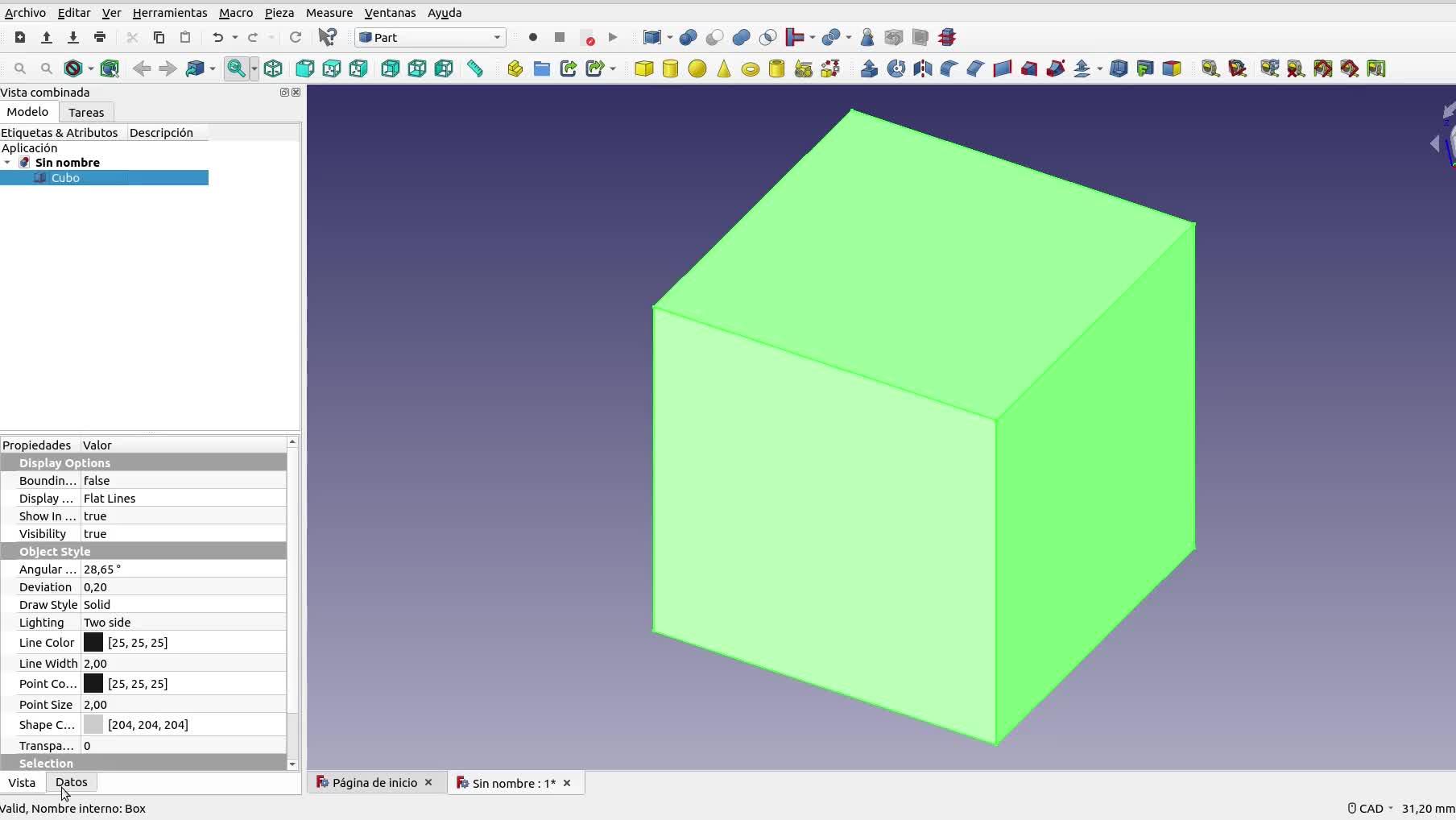The height and width of the screenshot is (820, 1456).
Task: Select the Cubo object in tree
Action: click(65, 178)
